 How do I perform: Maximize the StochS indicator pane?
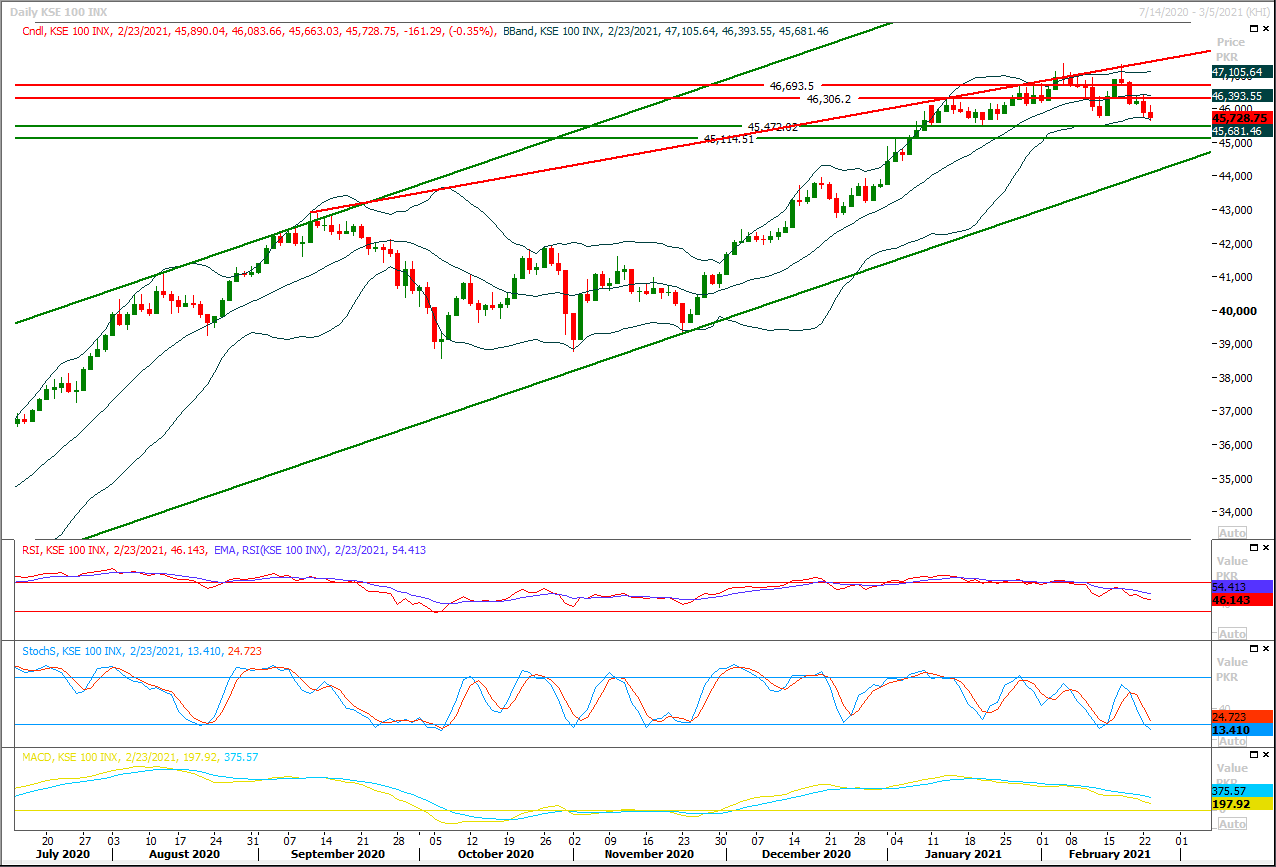(1255, 649)
